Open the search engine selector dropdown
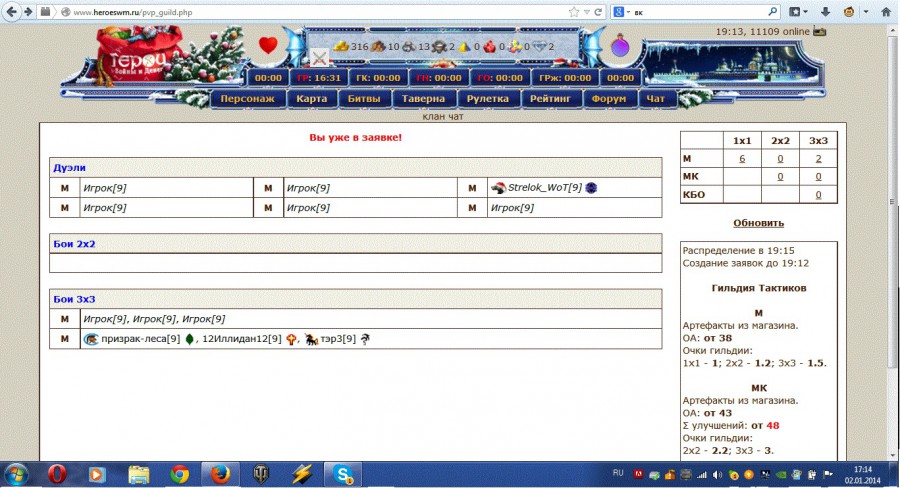 pyautogui.click(x=625, y=12)
